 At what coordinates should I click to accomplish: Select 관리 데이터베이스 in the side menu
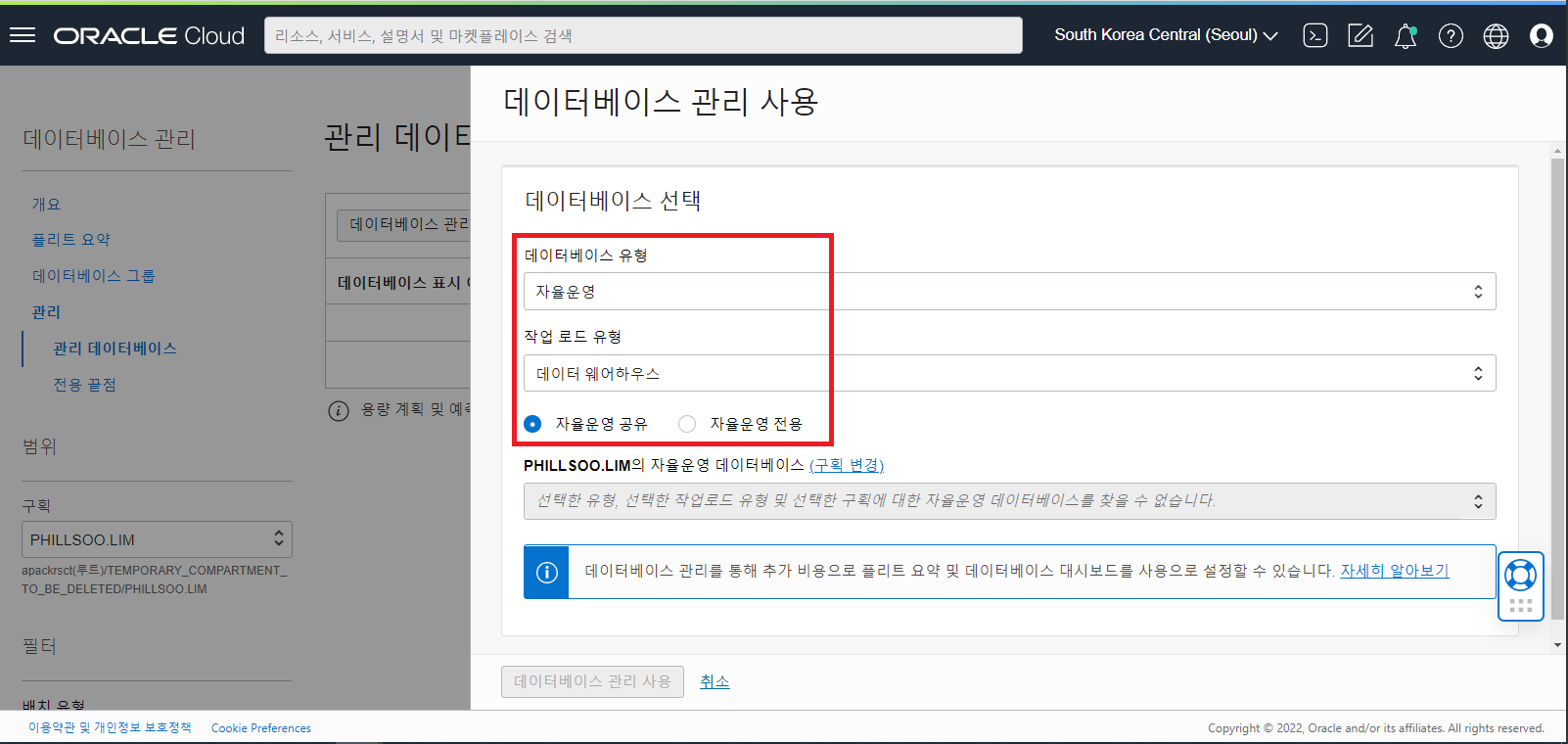[x=115, y=349]
